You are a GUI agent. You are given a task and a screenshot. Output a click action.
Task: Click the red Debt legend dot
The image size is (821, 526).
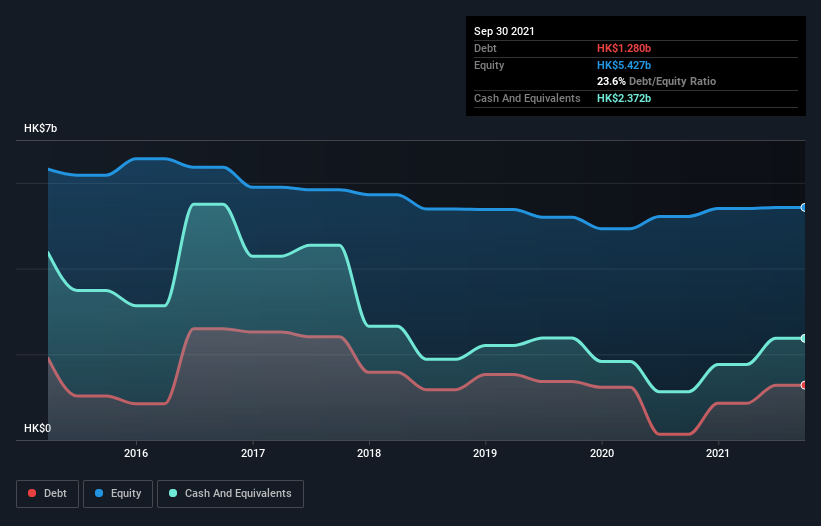tap(32, 493)
